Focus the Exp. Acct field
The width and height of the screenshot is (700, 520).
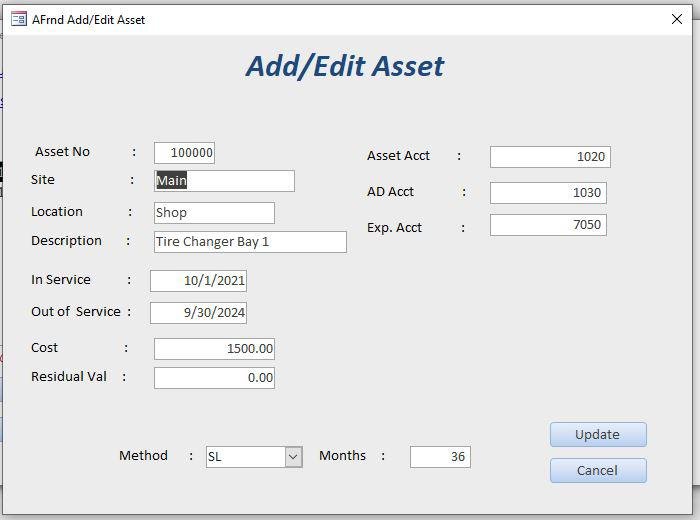click(x=547, y=225)
